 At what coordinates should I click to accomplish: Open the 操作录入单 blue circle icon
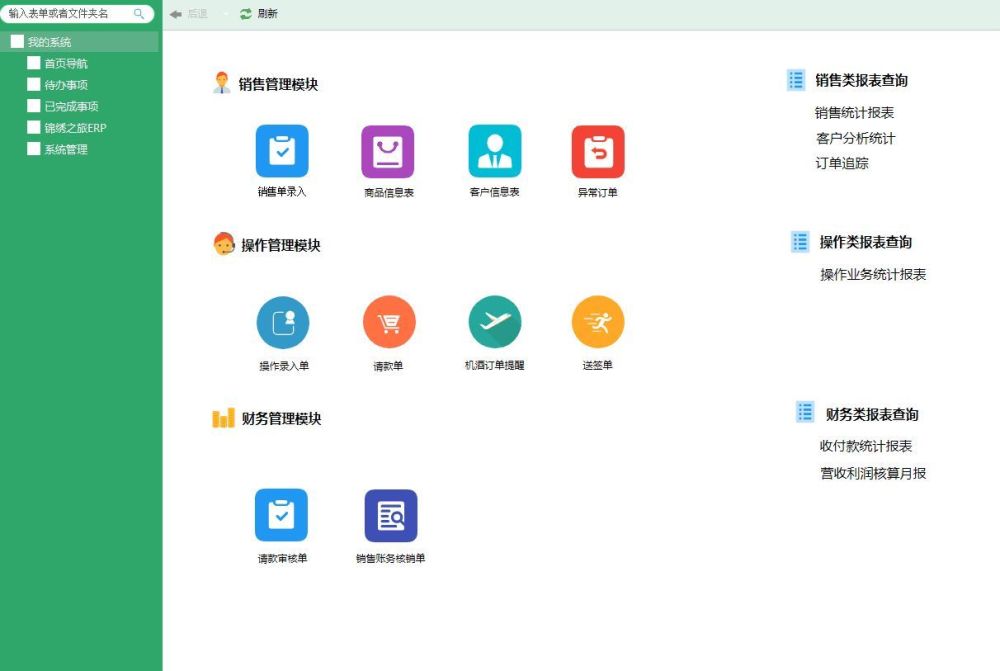(283, 323)
